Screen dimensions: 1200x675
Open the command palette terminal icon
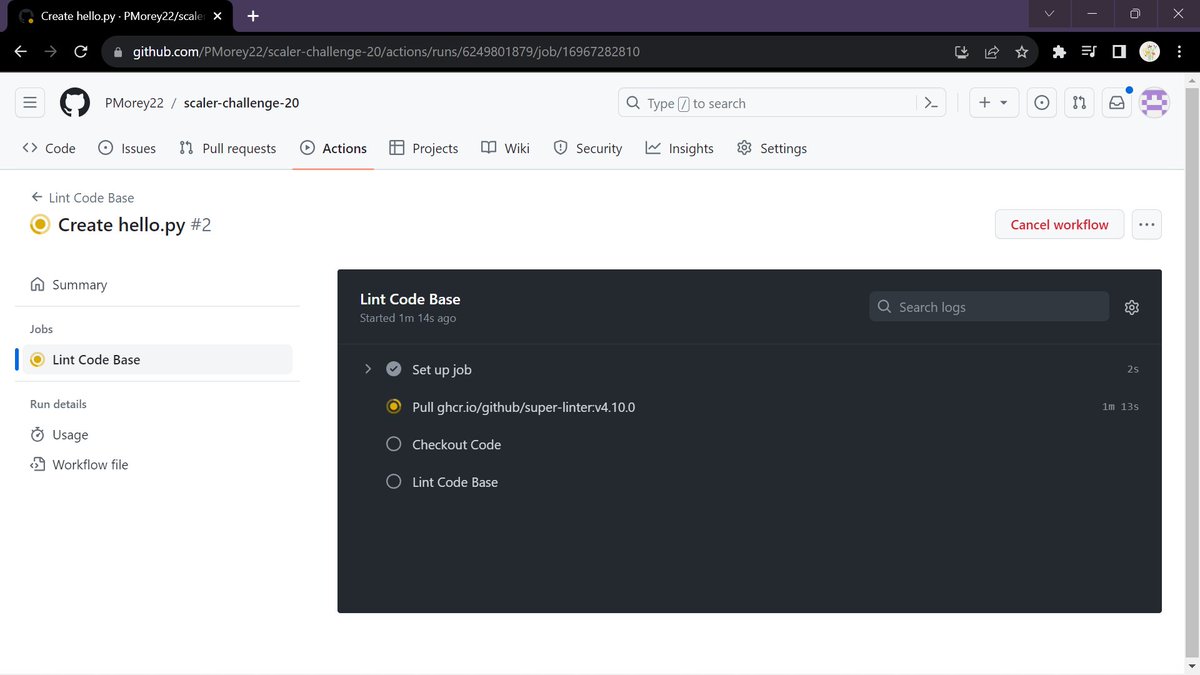tap(930, 102)
